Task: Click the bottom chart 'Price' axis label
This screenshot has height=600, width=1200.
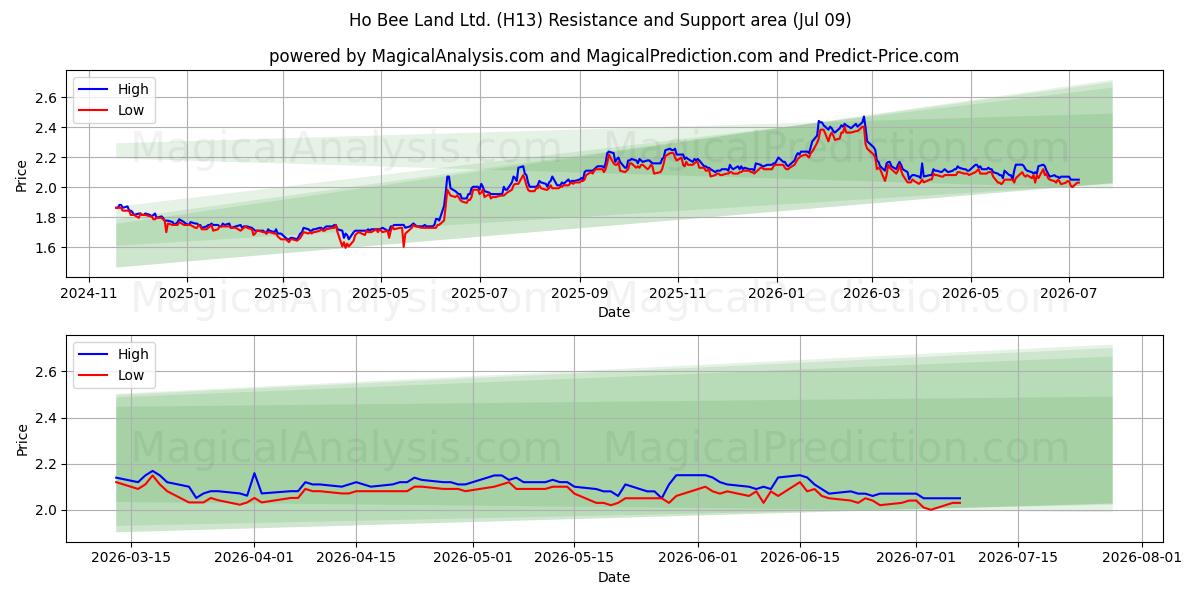Action: (x=23, y=438)
